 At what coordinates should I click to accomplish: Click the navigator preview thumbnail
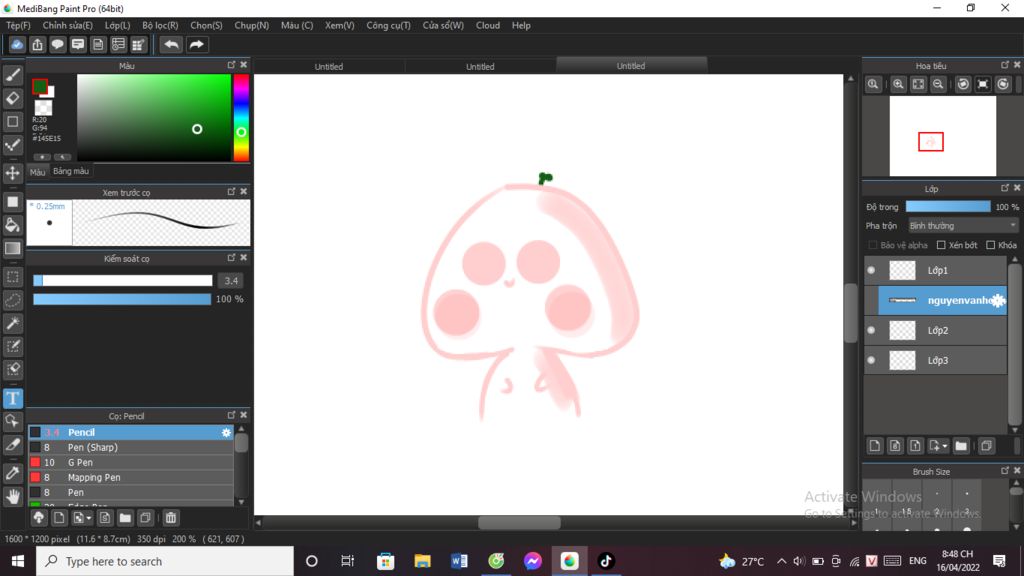tap(942, 136)
